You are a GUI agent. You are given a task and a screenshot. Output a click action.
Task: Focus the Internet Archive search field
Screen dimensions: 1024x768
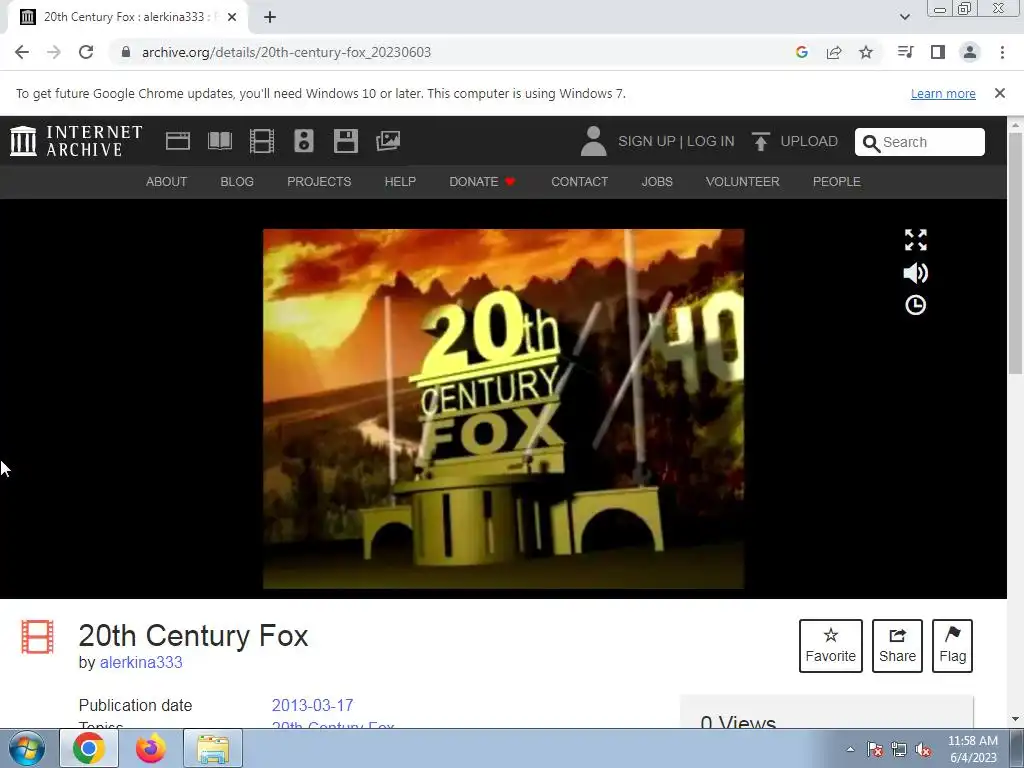pyautogui.click(x=920, y=142)
